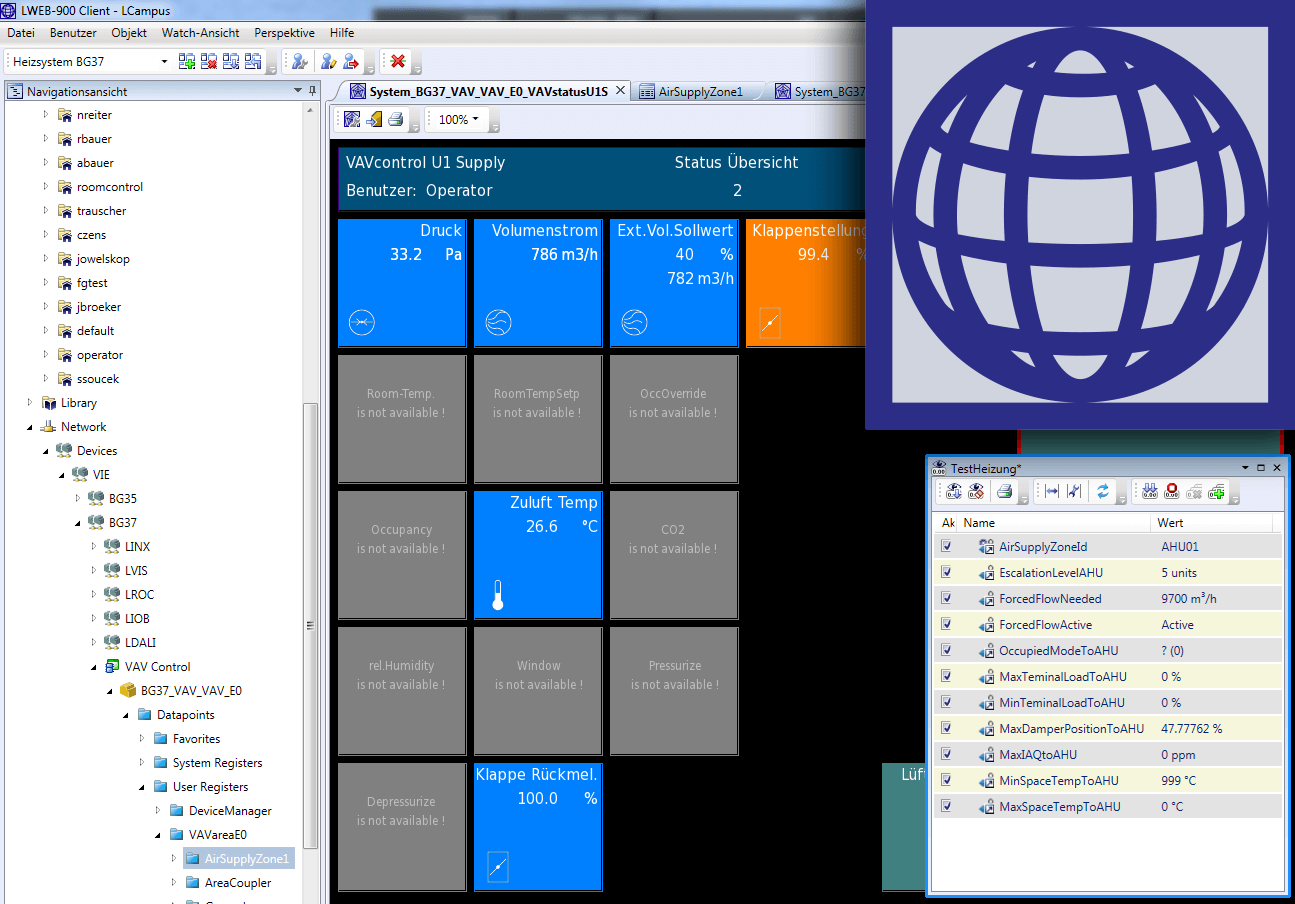Click the Klappenstellung orange tile
The height and width of the screenshot is (904, 1295).
(x=805, y=283)
